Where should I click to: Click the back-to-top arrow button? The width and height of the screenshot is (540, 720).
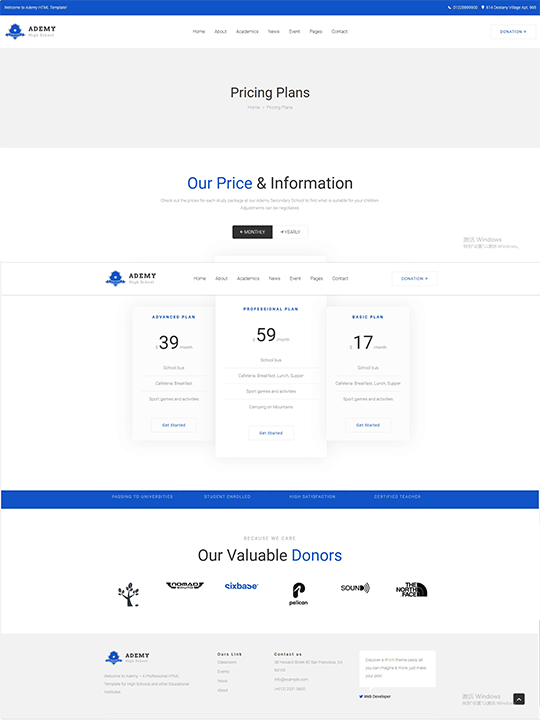point(519,699)
